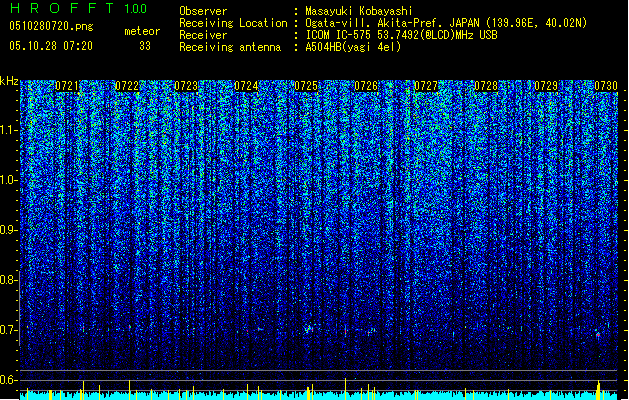Select the 0725 time marker
The width and height of the screenshot is (629, 400).
coord(306,86)
